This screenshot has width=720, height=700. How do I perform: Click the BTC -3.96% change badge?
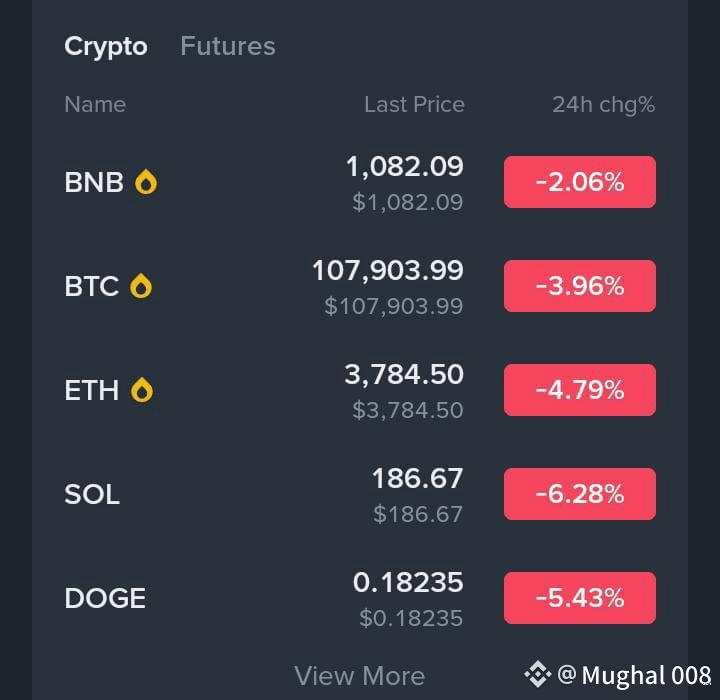tap(579, 286)
